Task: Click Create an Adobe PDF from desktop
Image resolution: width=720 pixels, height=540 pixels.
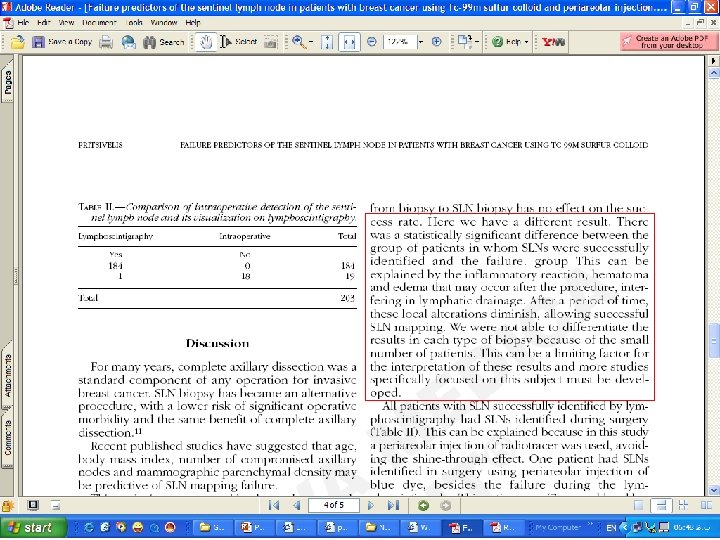Action: point(668,42)
